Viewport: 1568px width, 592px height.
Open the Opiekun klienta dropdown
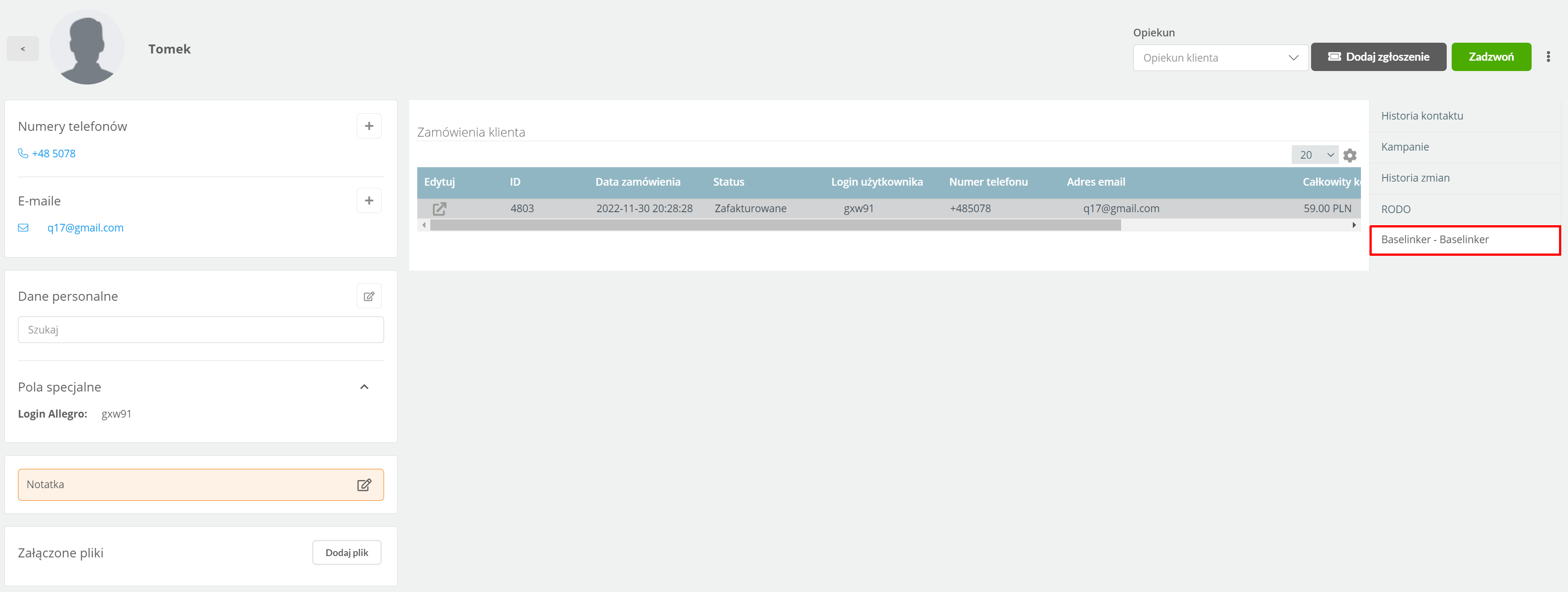(x=1220, y=58)
